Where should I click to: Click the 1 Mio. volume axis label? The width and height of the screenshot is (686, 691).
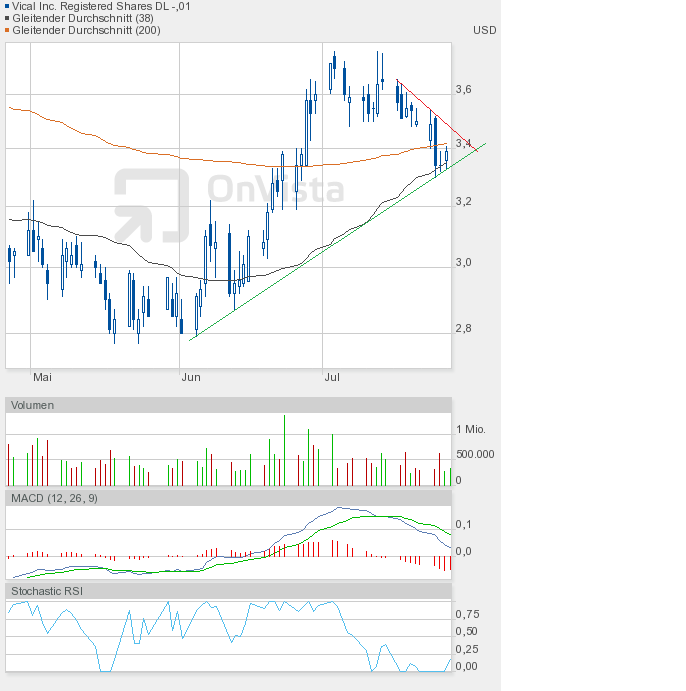coord(470,429)
